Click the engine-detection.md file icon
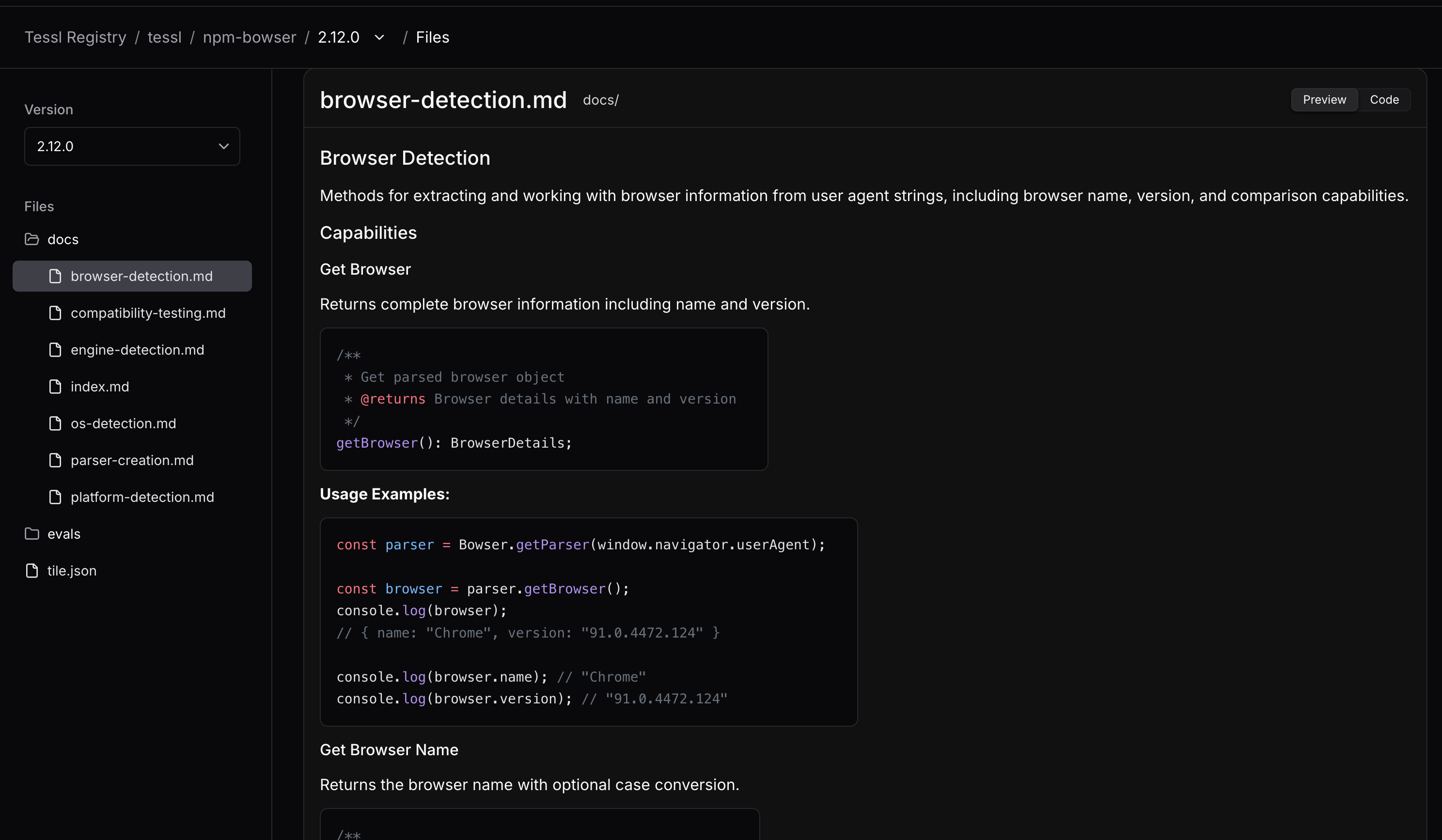This screenshot has width=1442, height=840. click(55, 350)
